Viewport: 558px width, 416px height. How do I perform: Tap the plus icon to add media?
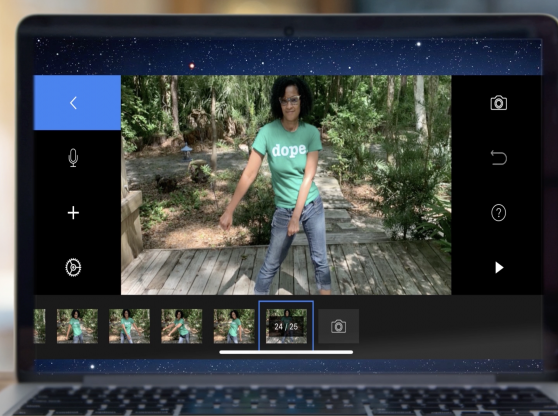(x=73, y=213)
